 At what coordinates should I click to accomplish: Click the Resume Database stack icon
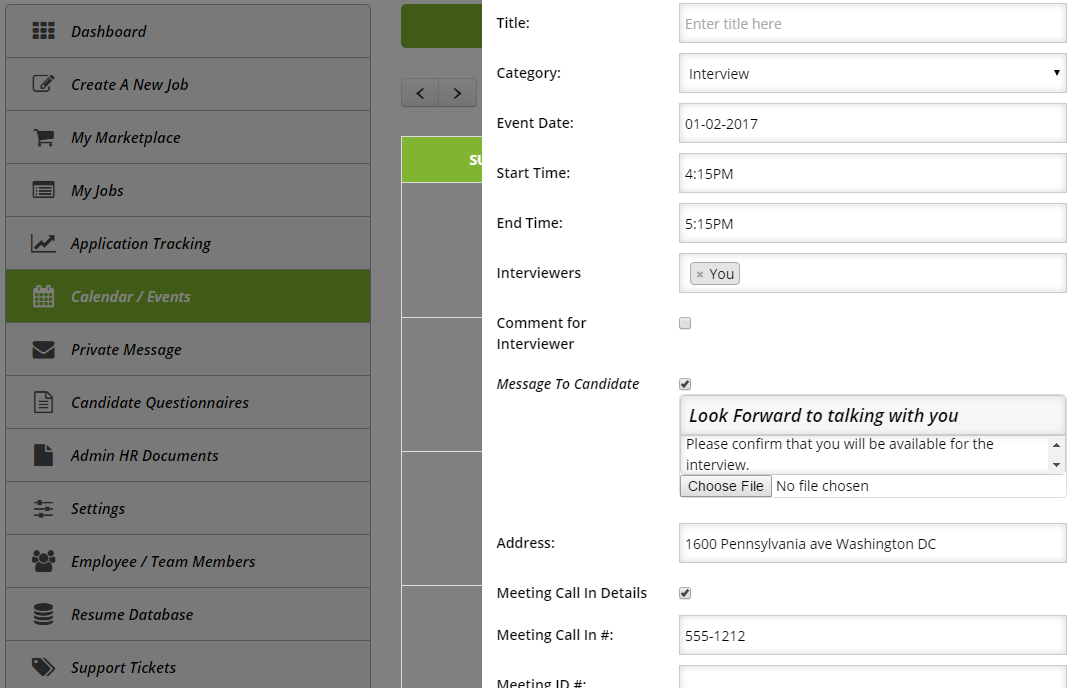[43, 614]
